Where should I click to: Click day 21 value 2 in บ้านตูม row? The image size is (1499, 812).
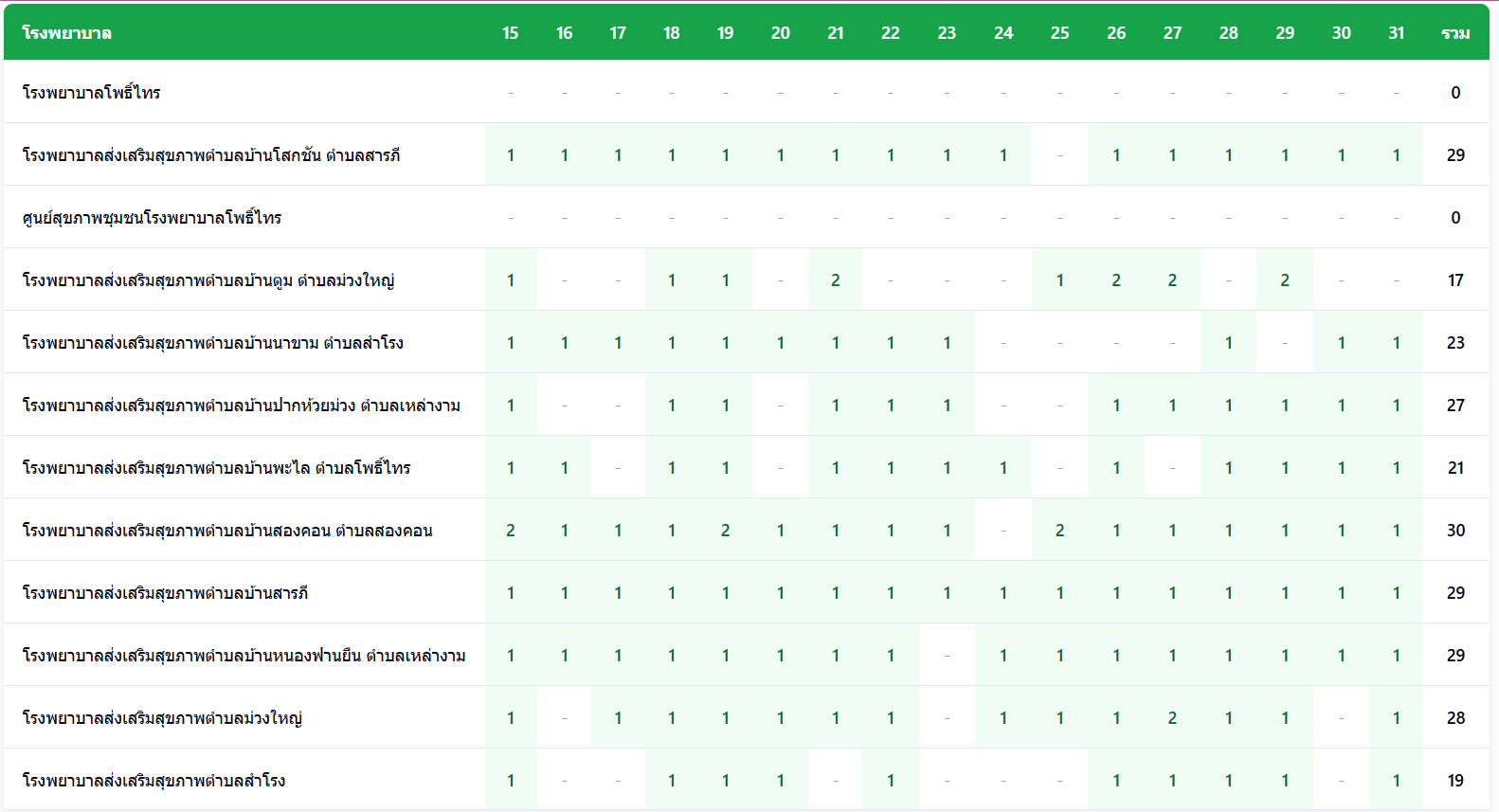point(835,280)
